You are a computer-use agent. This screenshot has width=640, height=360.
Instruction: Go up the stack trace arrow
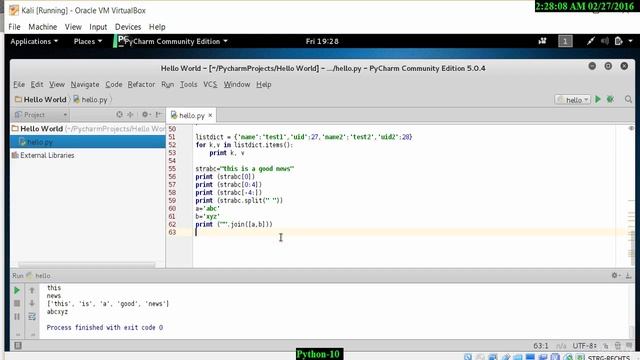pos(32,290)
